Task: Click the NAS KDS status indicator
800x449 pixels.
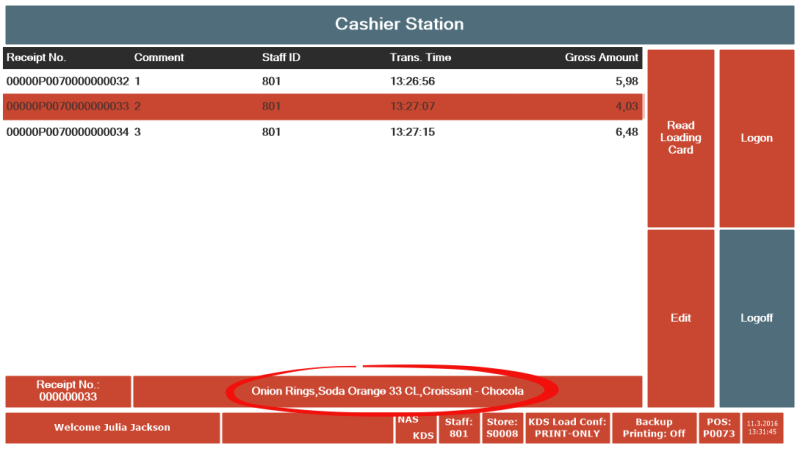Action: [x=416, y=428]
